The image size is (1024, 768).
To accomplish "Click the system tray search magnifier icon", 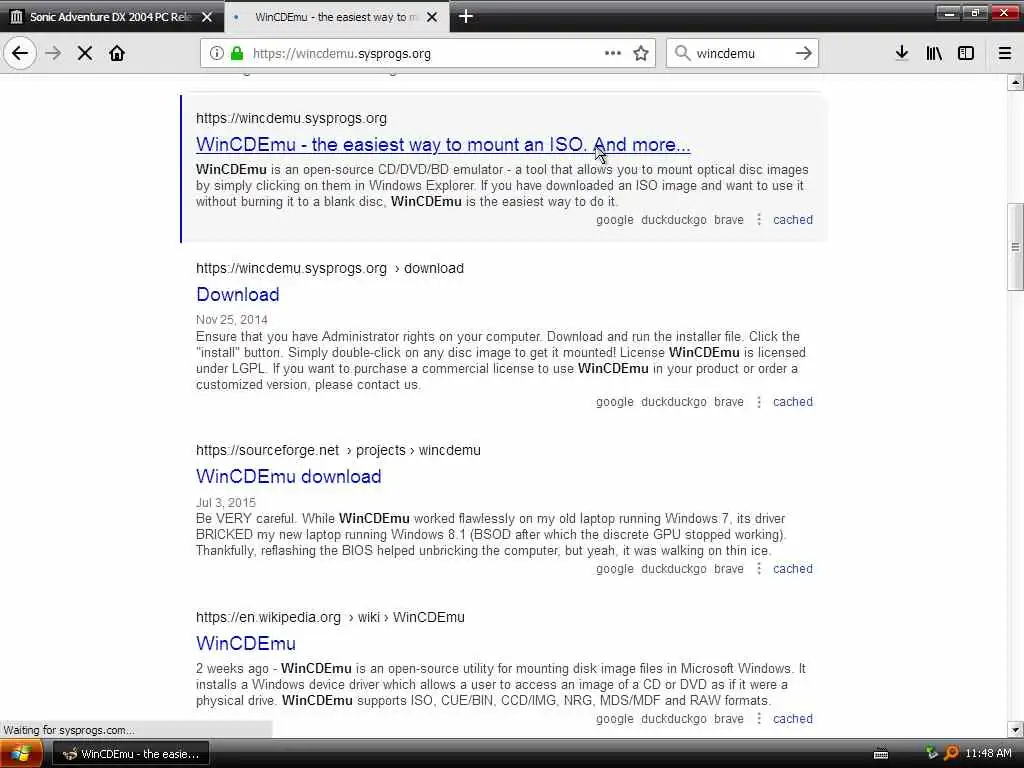I will (952, 754).
